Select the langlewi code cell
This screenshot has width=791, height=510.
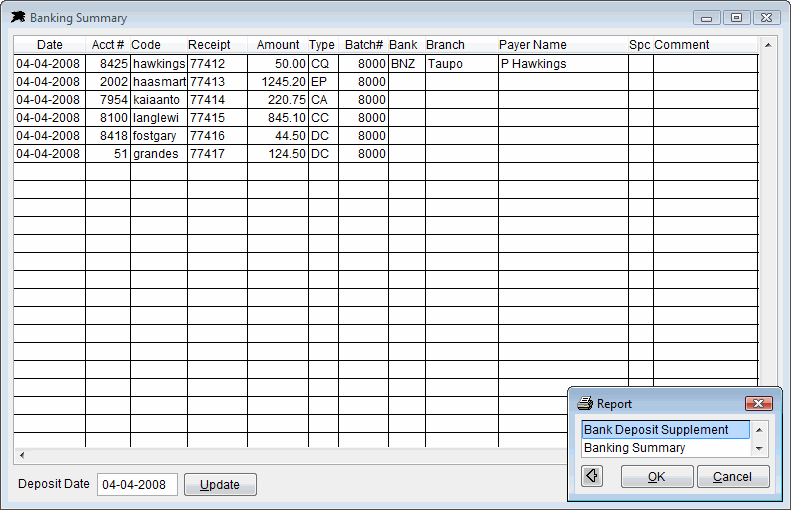(x=159, y=118)
